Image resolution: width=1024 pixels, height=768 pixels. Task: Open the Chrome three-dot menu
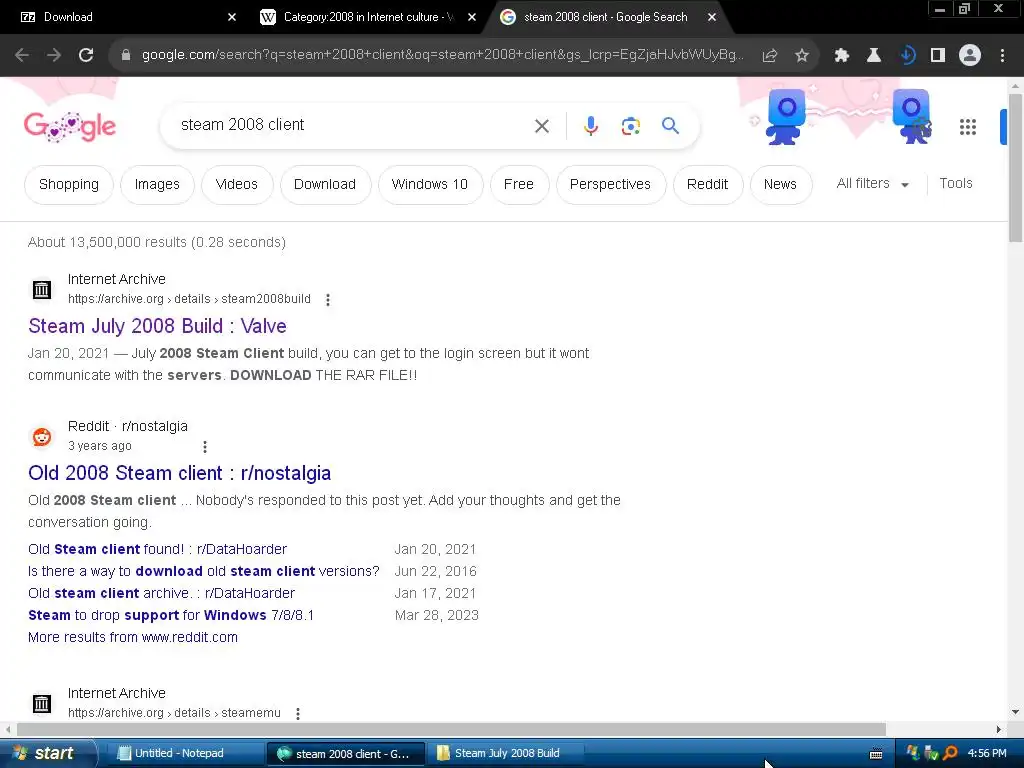click(1002, 56)
